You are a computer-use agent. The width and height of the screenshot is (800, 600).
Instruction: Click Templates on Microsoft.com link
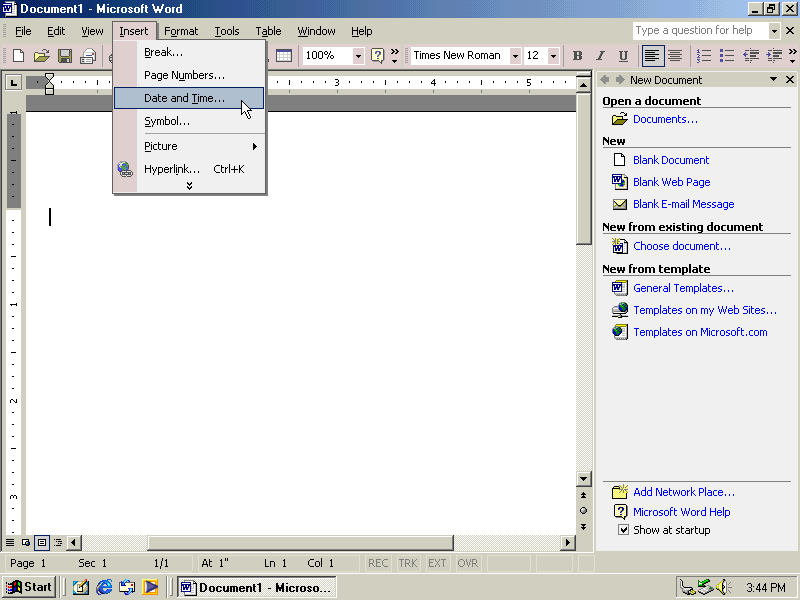click(700, 332)
